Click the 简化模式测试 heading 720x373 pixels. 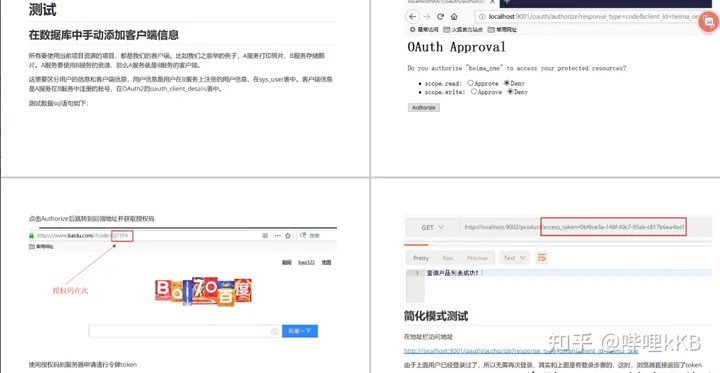tap(436, 316)
